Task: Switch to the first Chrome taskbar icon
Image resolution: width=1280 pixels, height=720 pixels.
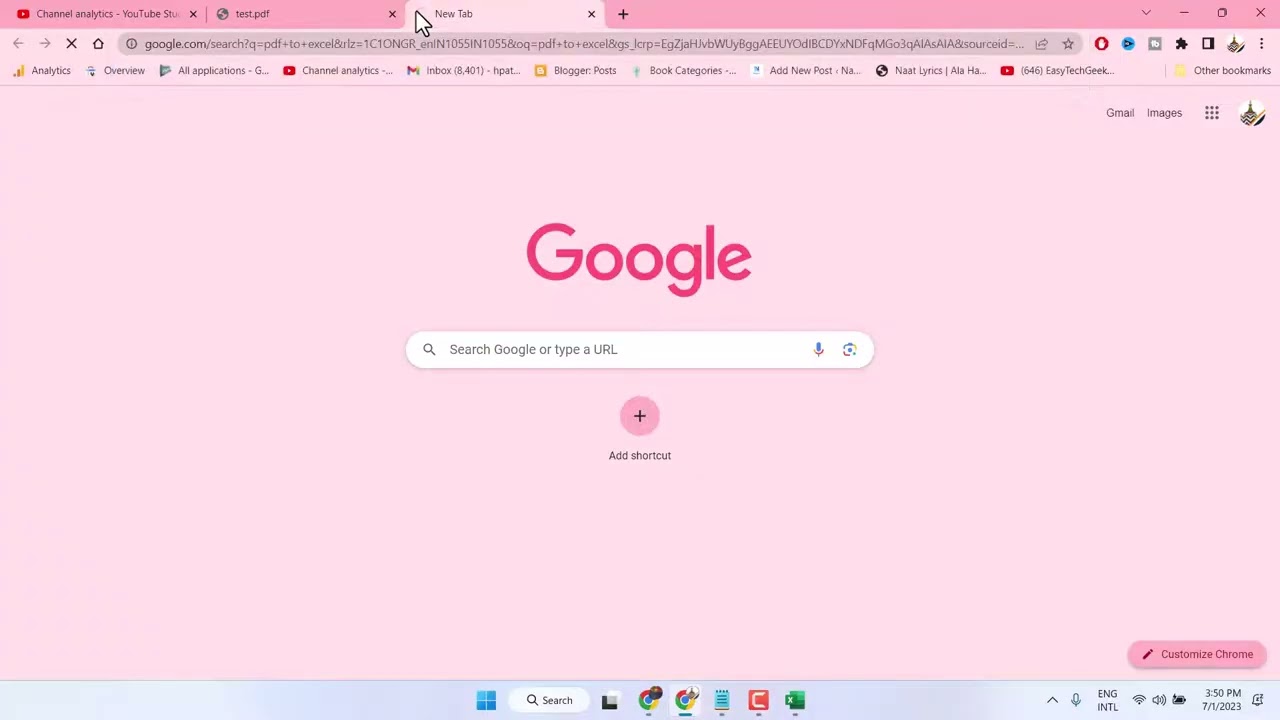Action: tap(649, 699)
